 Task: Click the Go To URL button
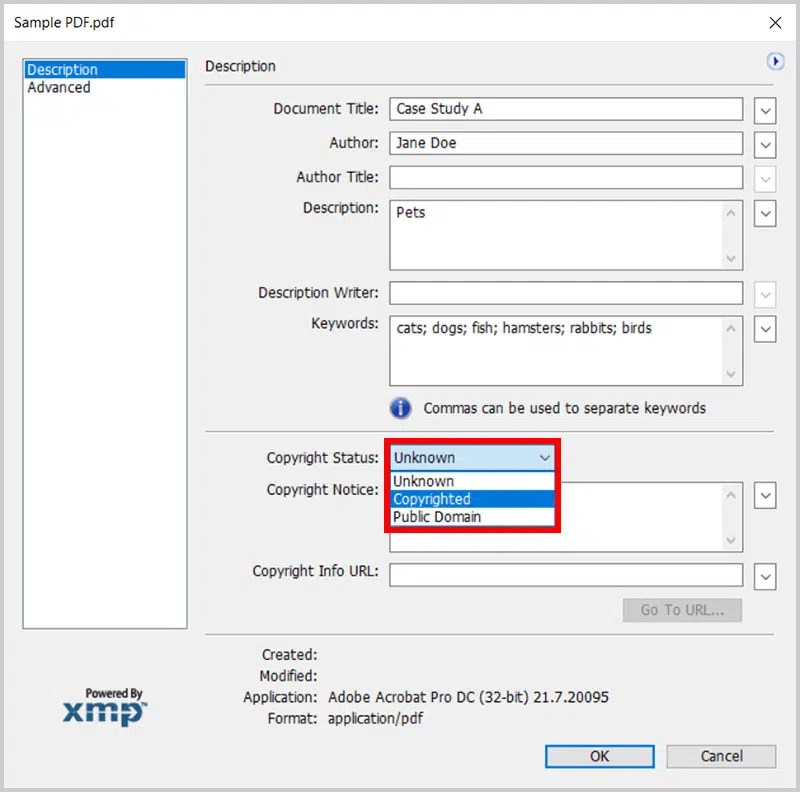(682, 610)
